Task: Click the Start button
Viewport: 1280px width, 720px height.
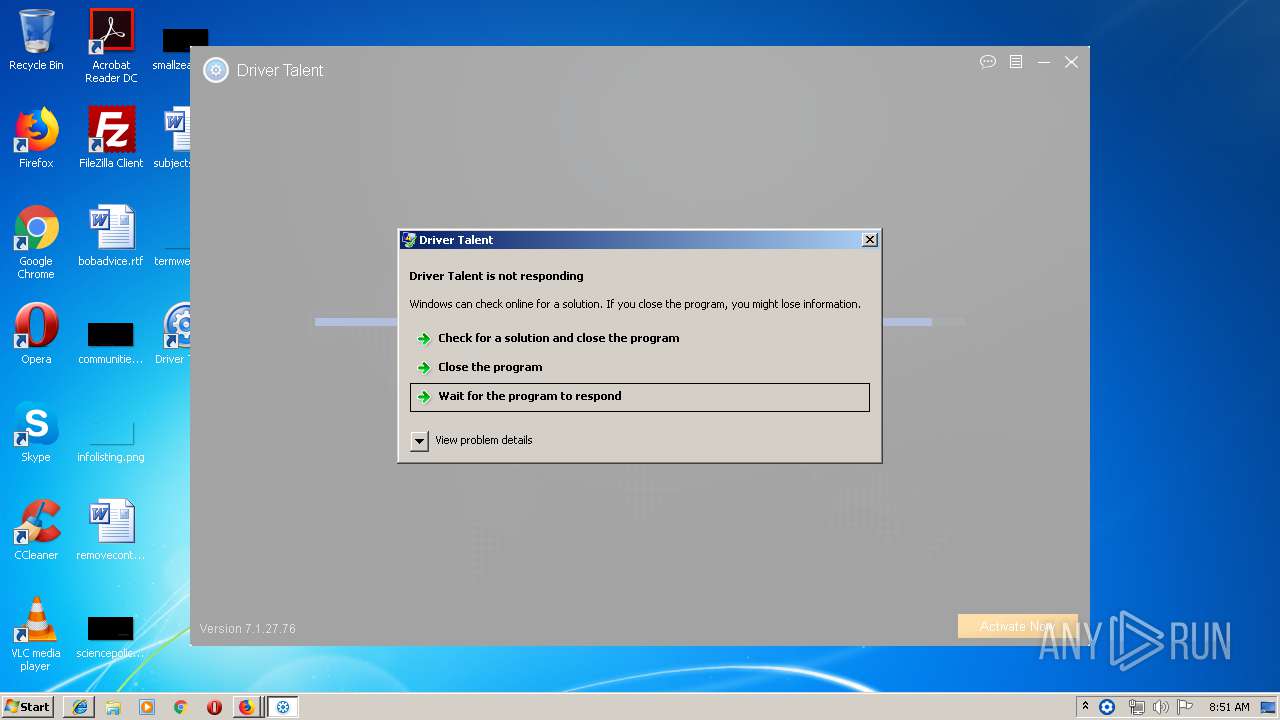Action: (28, 707)
